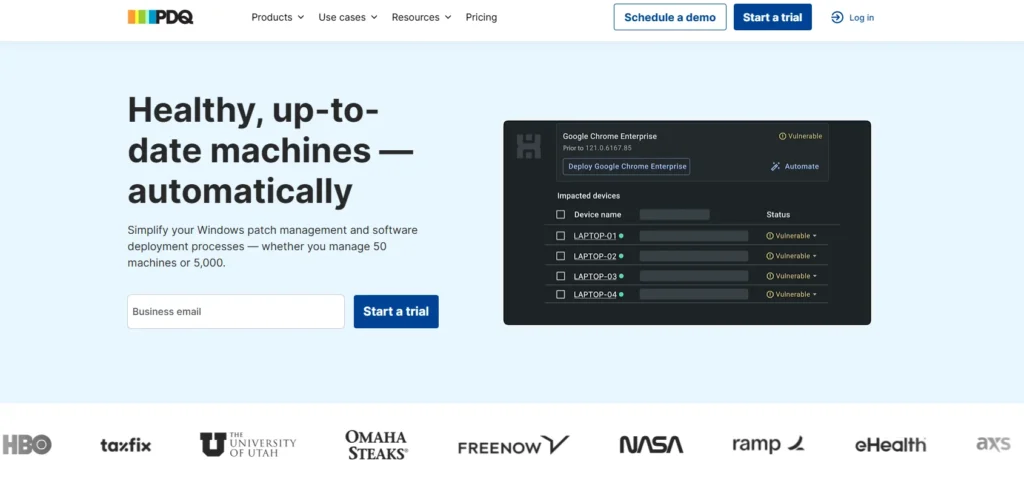Click the FREENOW logo
Image resolution: width=1024 pixels, height=487 pixels.
click(x=513, y=445)
